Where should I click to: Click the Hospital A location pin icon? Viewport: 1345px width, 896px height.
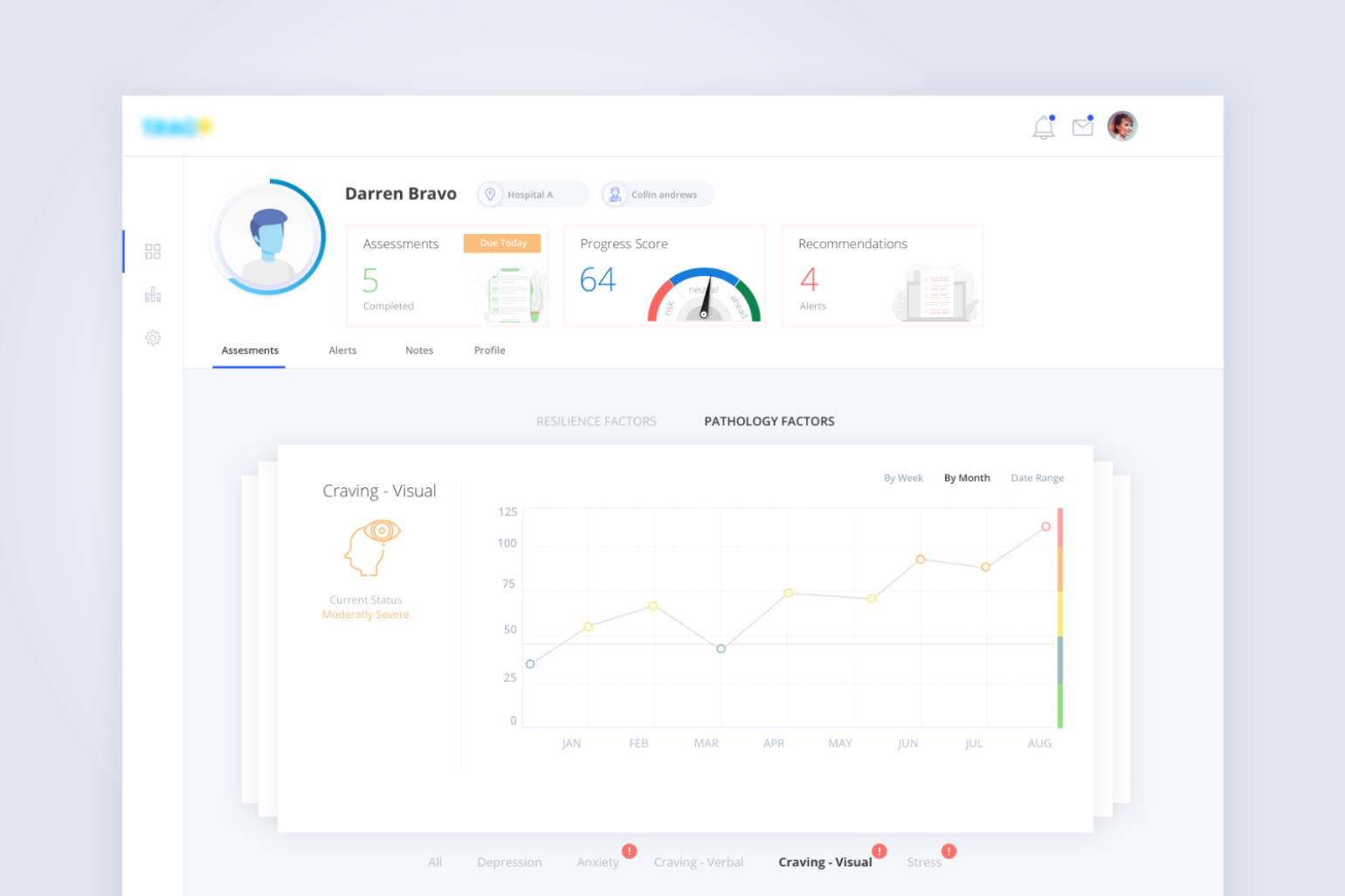click(x=490, y=195)
